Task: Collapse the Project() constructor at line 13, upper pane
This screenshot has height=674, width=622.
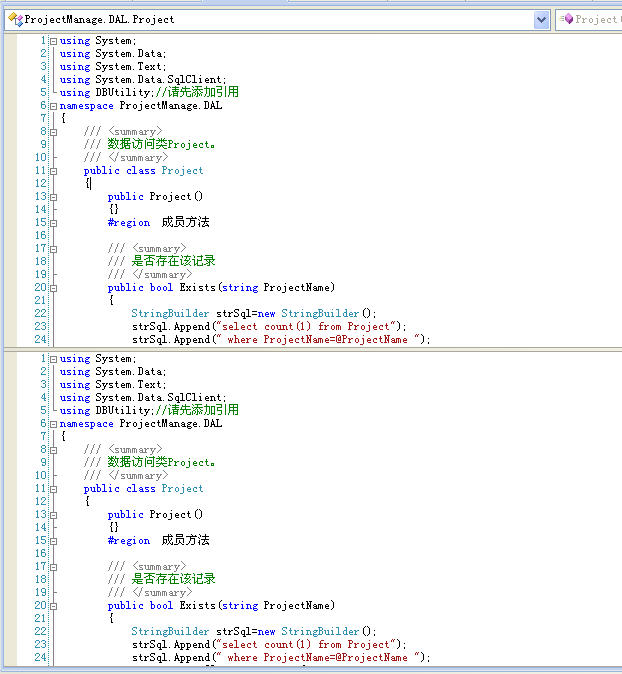Action: tap(53, 197)
